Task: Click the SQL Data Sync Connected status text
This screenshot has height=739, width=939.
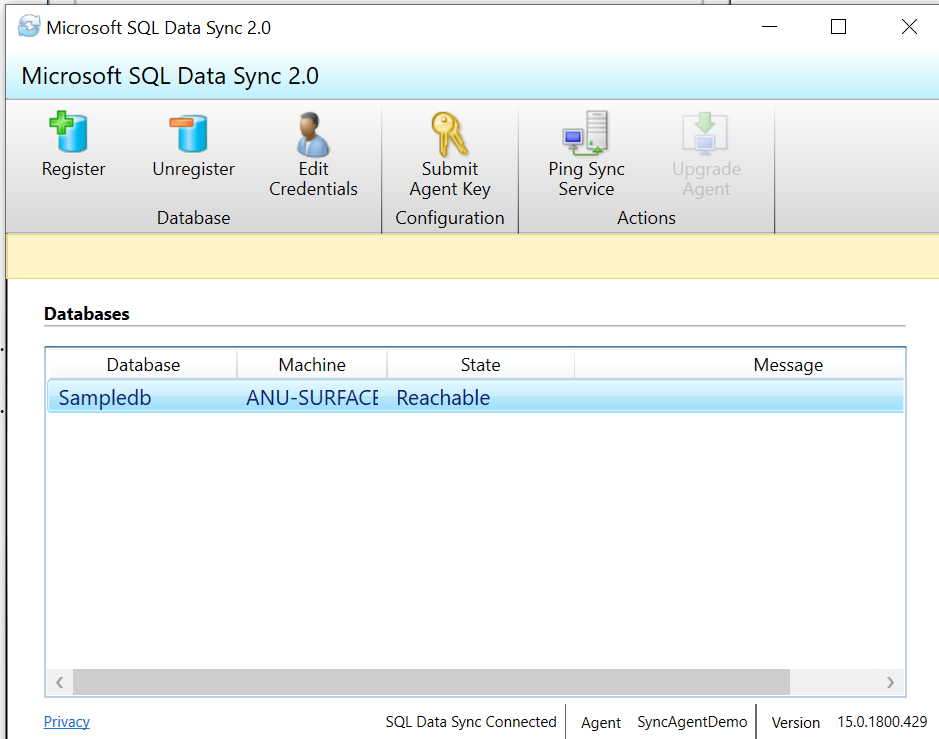Action: tap(471, 721)
